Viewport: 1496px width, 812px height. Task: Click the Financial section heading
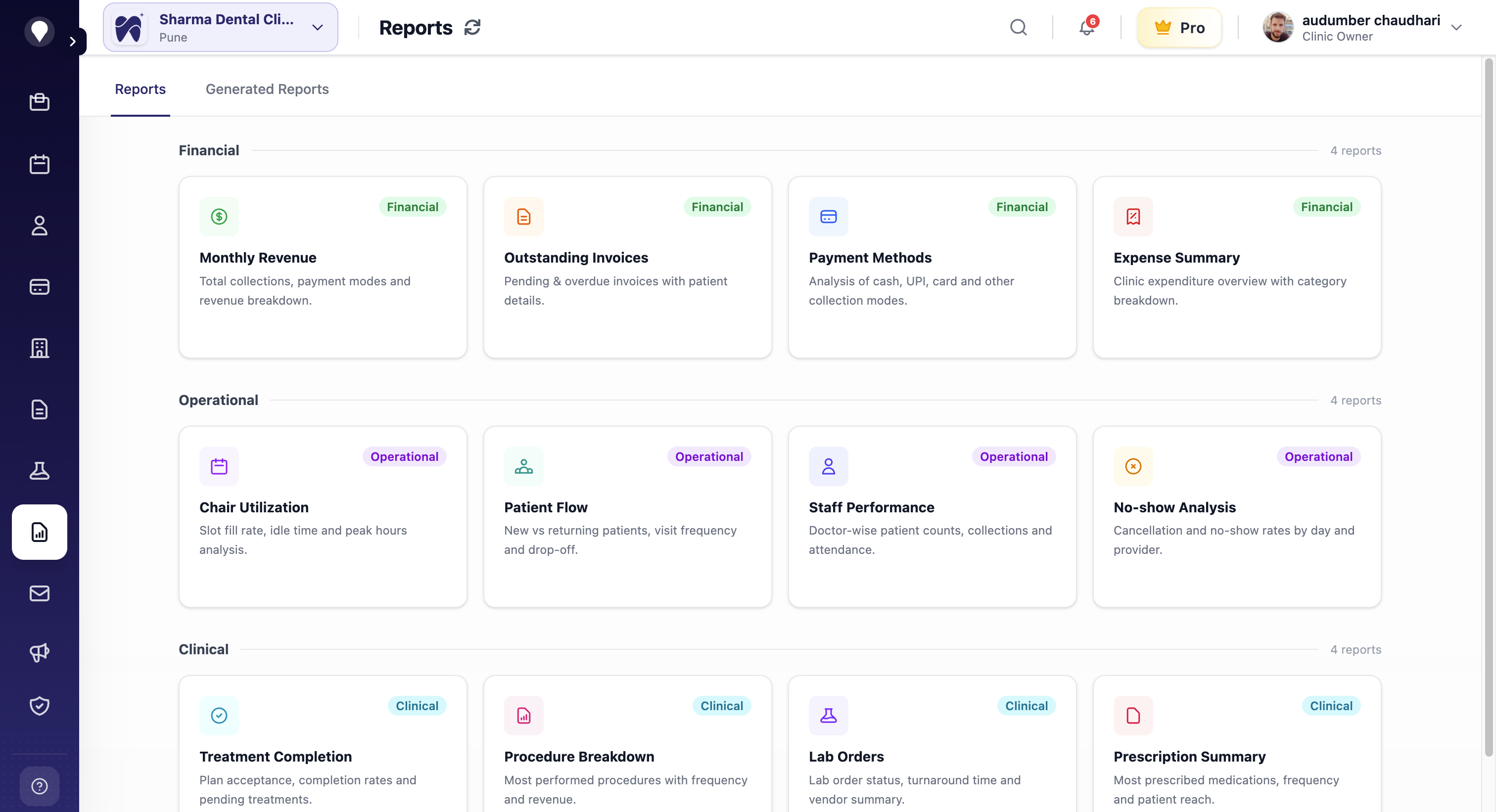209,150
